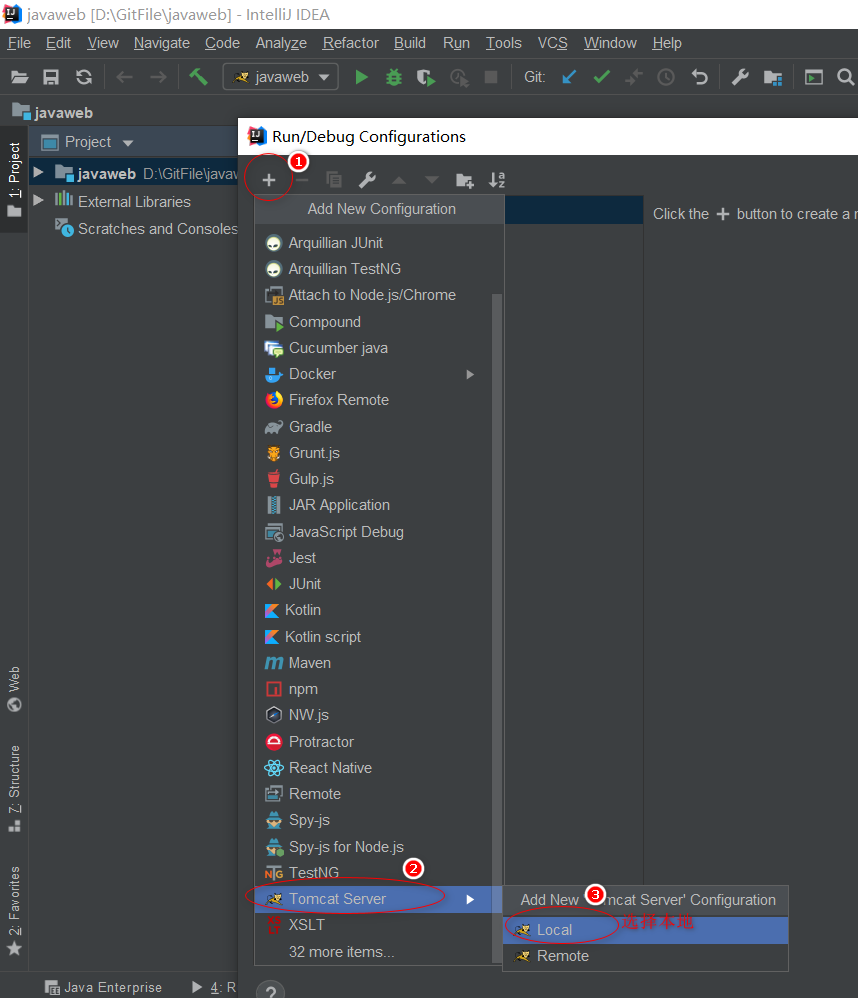Open the VCS menu
This screenshot has height=998, width=858.
[x=552, y=43]
